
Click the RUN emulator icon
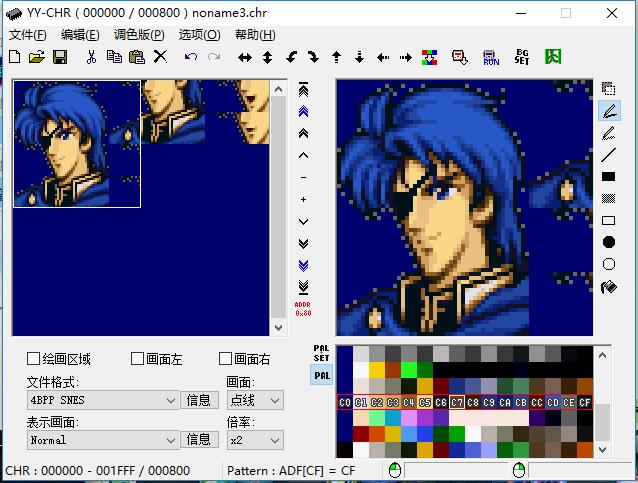coord(491,58)
